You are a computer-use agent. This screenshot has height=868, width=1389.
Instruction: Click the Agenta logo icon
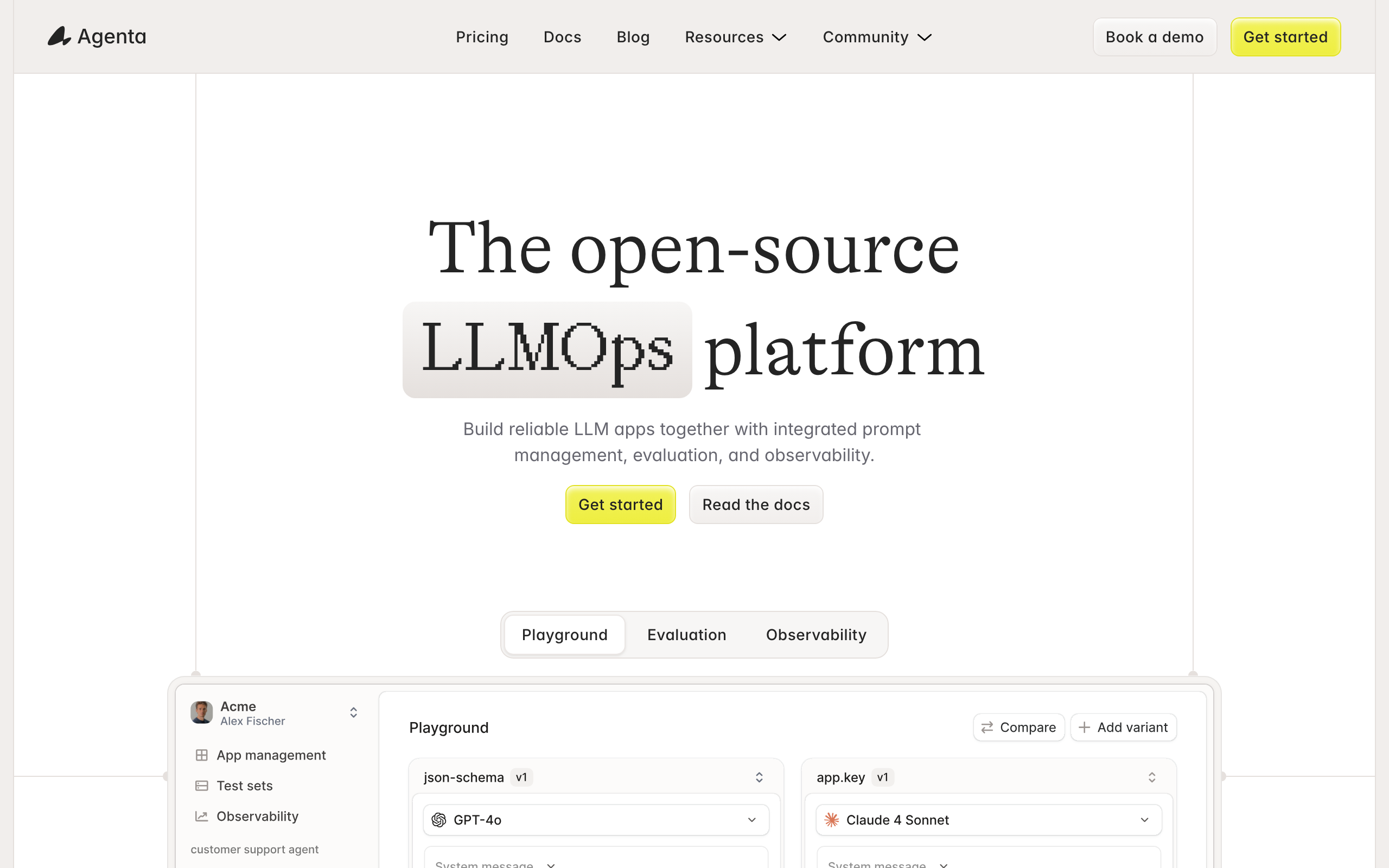(59, 36)
